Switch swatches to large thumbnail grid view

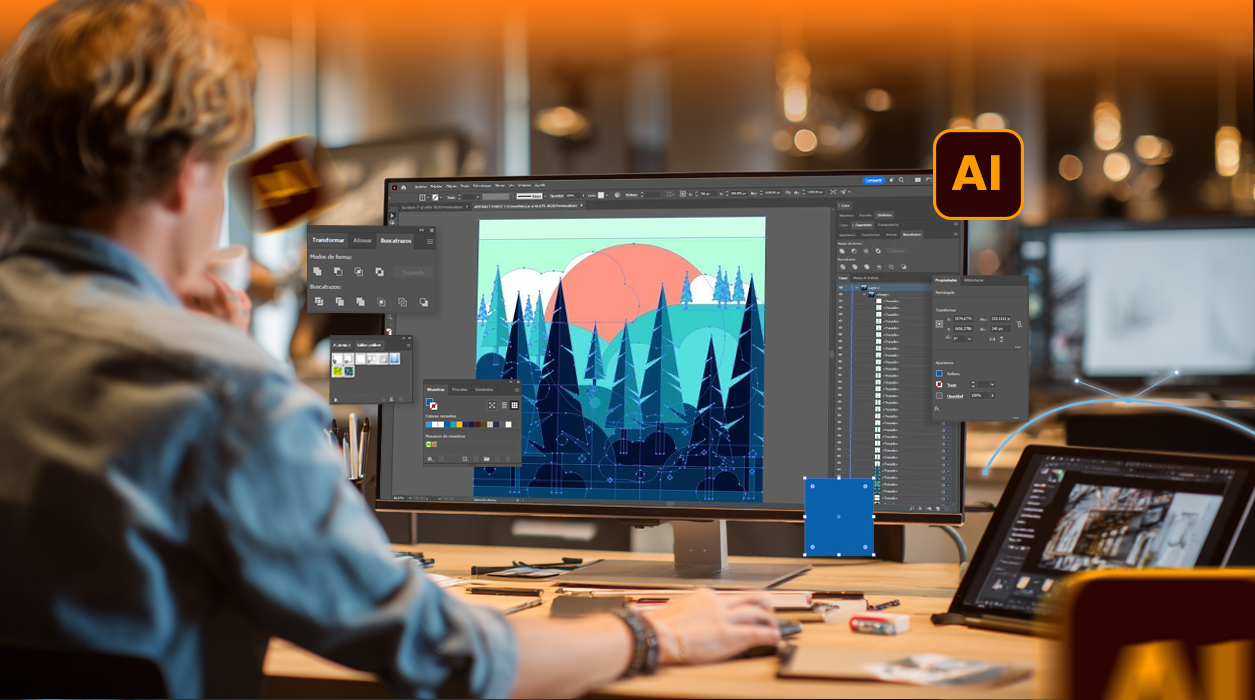[x=514, y=405]
